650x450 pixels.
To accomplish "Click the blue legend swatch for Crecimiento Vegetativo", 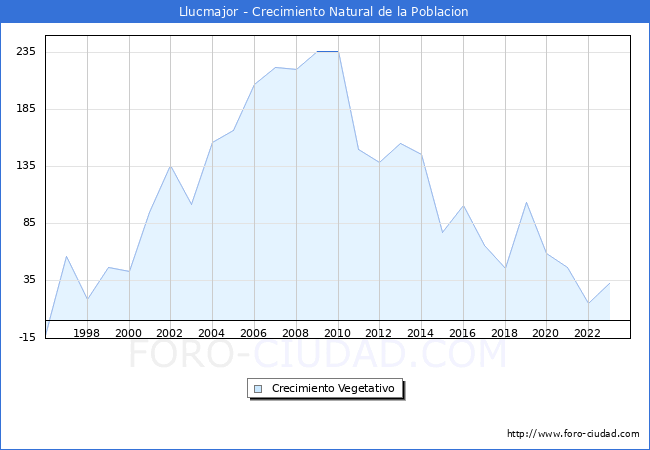I will click(258, 388).
